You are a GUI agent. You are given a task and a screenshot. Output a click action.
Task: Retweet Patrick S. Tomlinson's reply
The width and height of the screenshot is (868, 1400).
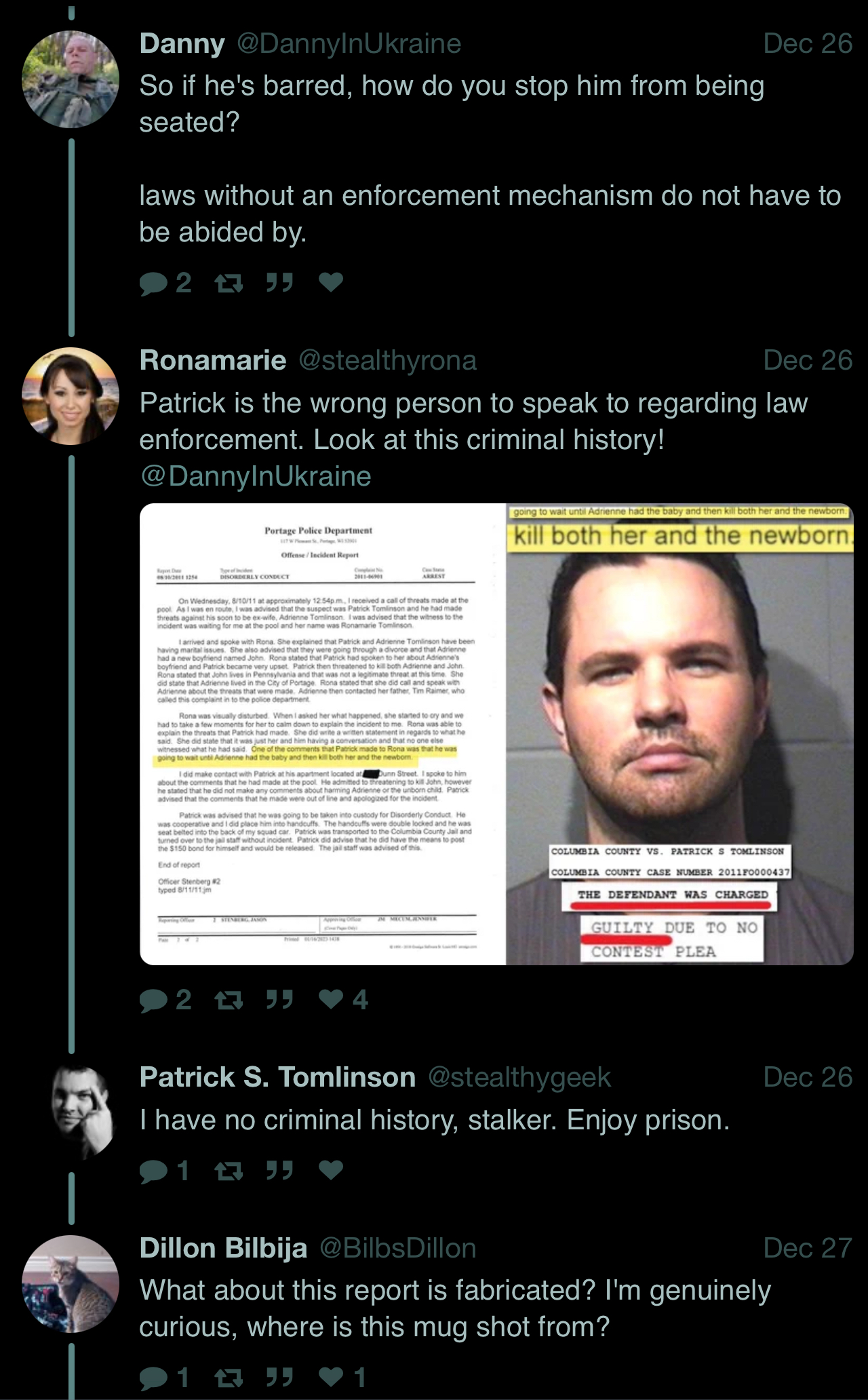tap(229, 1171)
